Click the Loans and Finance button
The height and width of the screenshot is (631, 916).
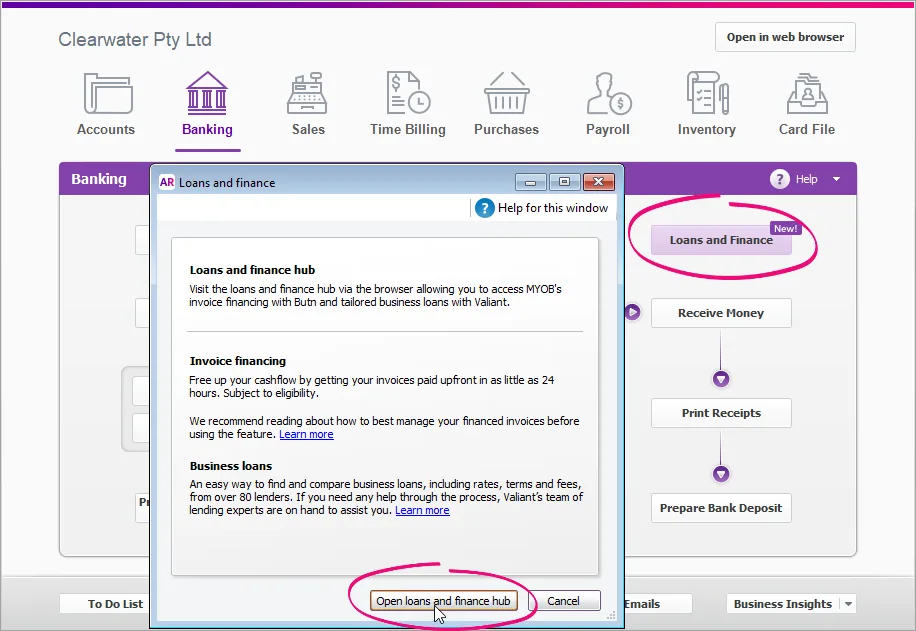click(721, 240)
